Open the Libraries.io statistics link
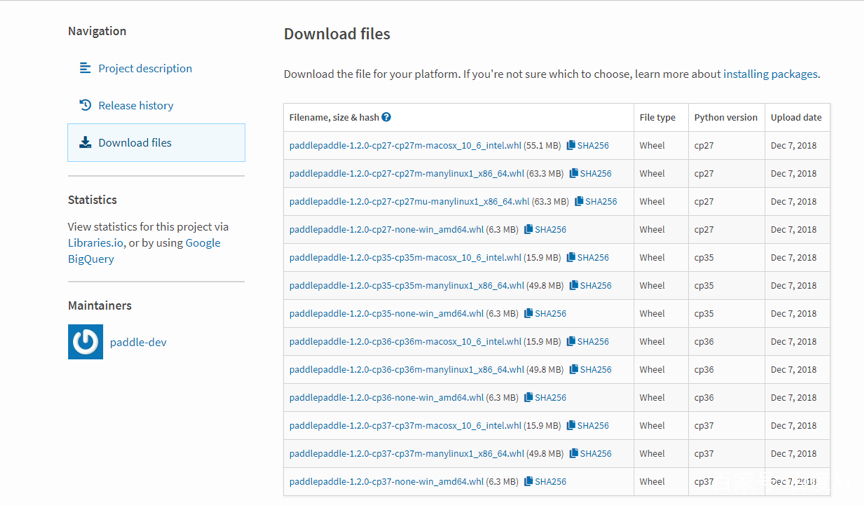The width and height of the screenshot is (864, 506). [95, 243]
